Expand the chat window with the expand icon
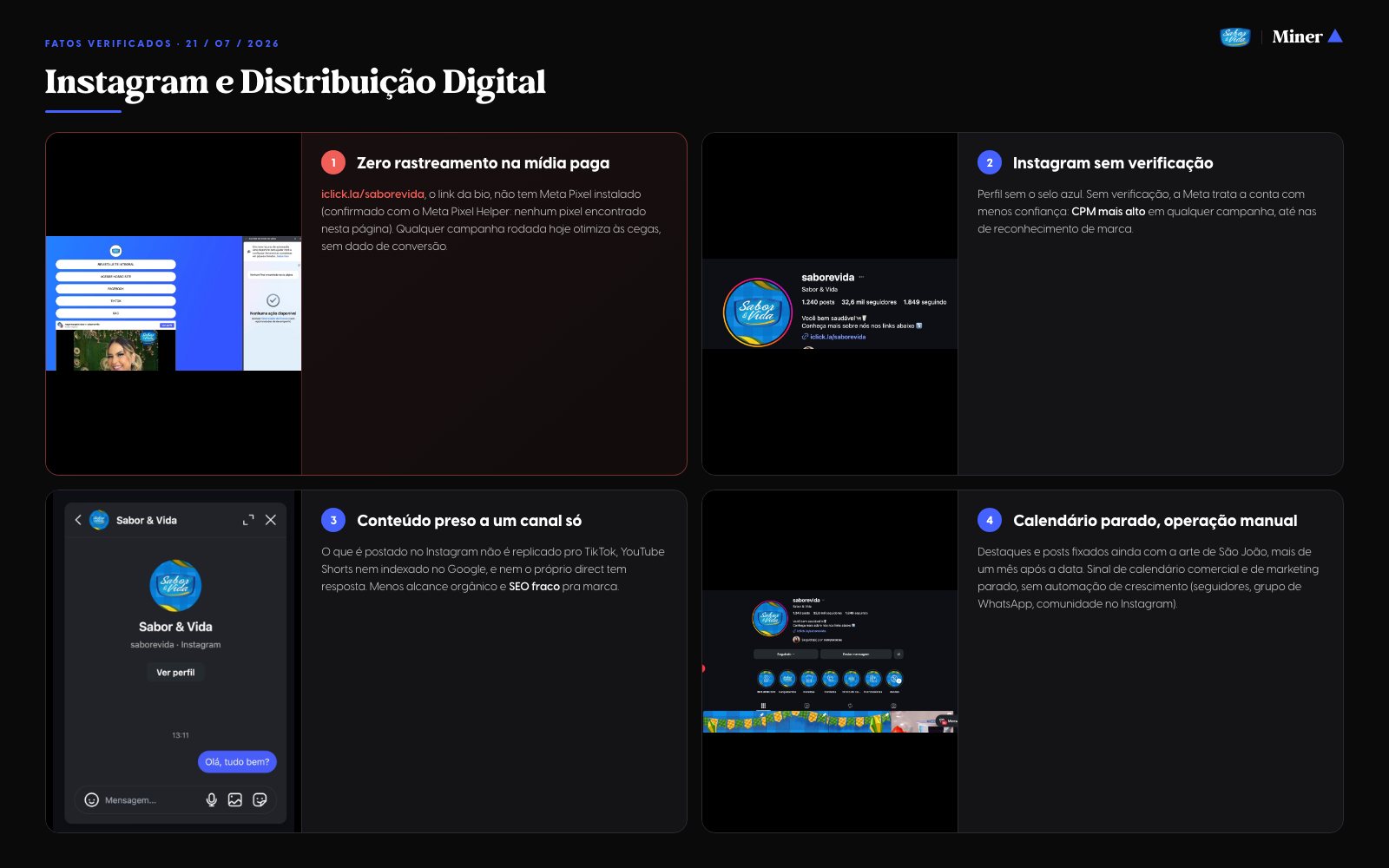 pyautogui.click(x=248, y=520)
